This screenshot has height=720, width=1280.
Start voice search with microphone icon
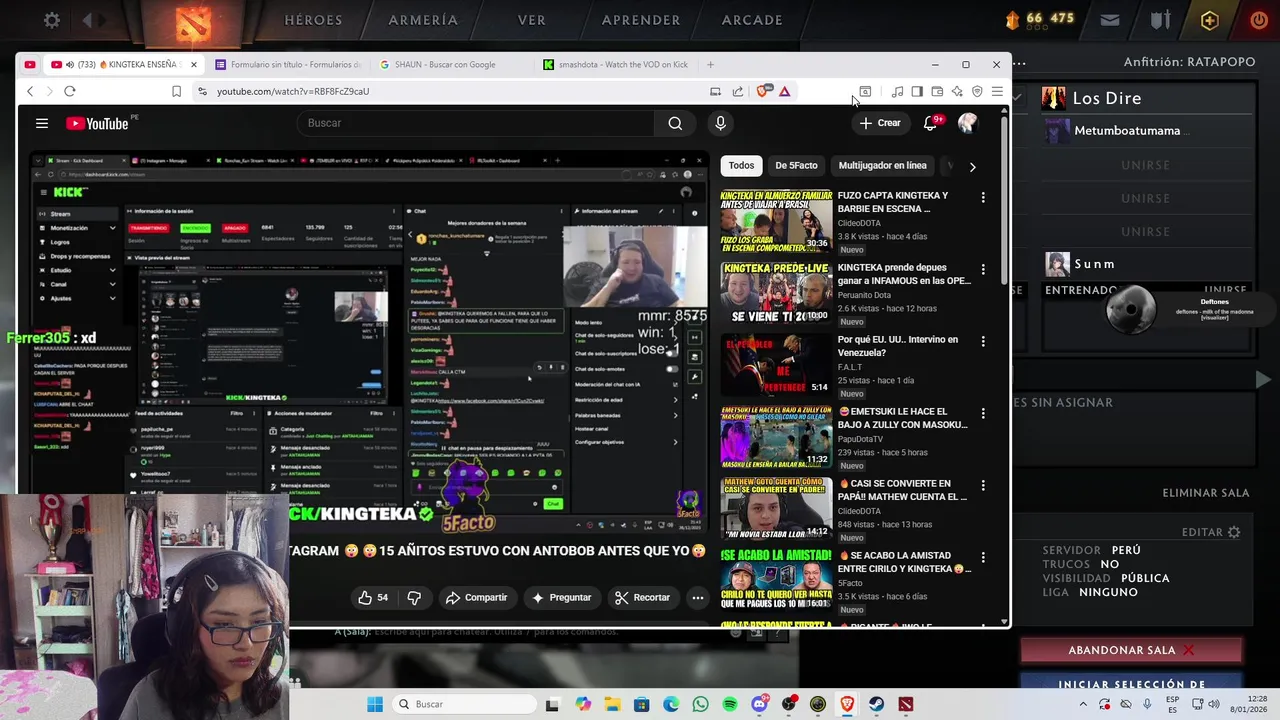(x=720, y=123)
